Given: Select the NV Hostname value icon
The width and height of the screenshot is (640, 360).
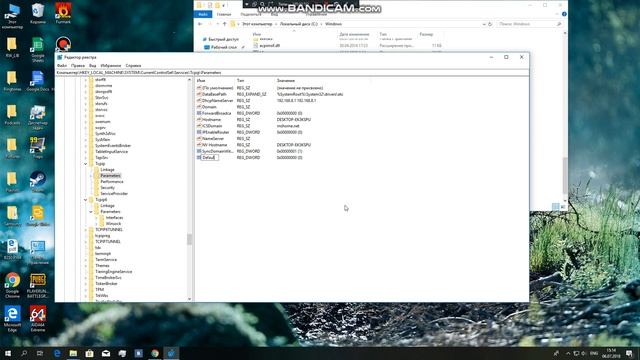Looking at the screenshot, I should 199,145.
